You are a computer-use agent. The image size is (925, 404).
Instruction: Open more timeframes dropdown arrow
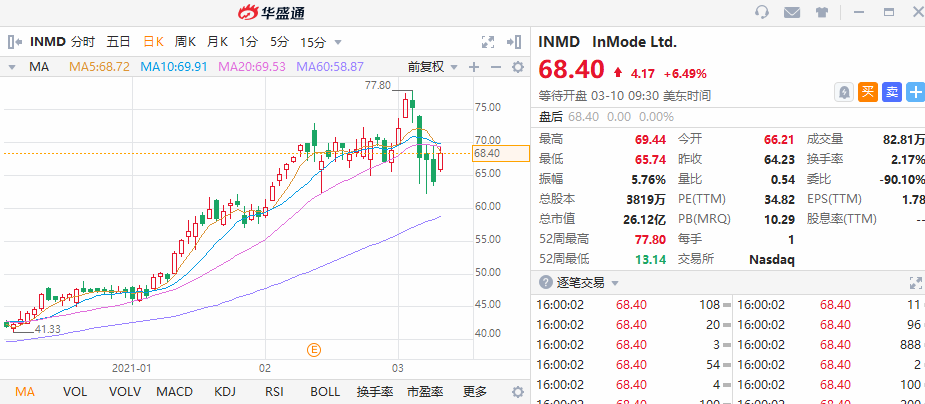338,42
